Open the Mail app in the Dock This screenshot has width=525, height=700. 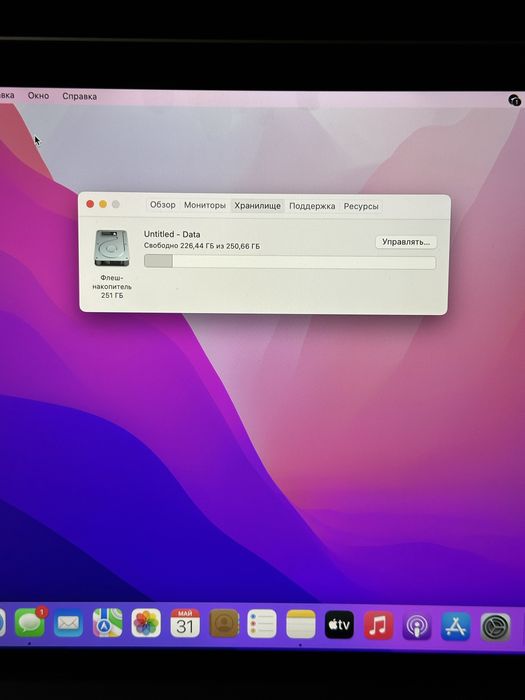68,623
